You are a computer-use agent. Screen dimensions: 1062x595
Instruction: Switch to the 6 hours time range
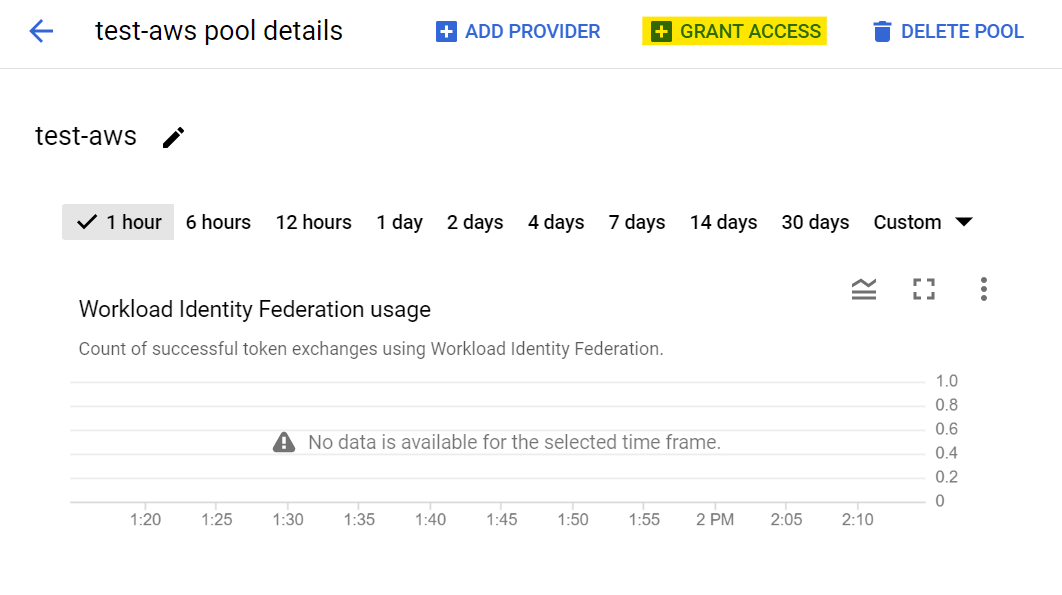pos(218,222)
